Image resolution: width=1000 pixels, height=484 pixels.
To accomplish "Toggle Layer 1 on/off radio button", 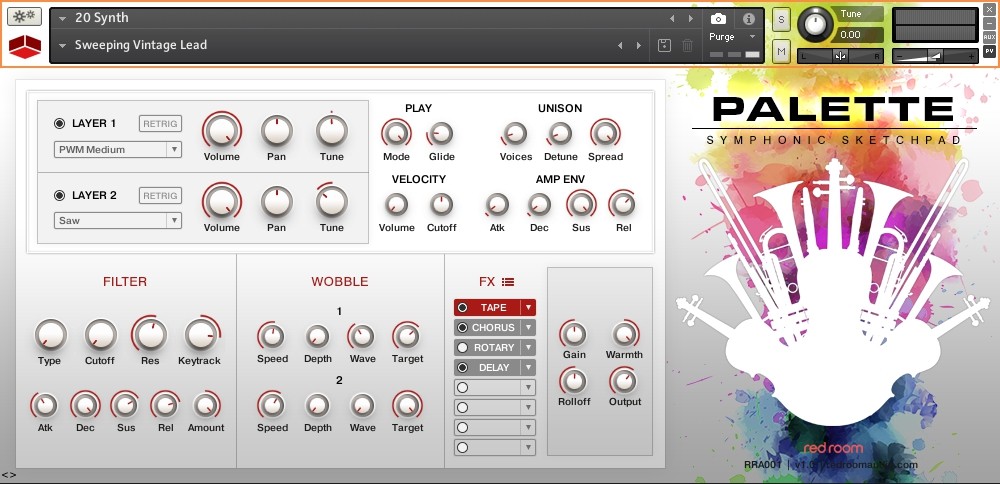I will point(59,124).
